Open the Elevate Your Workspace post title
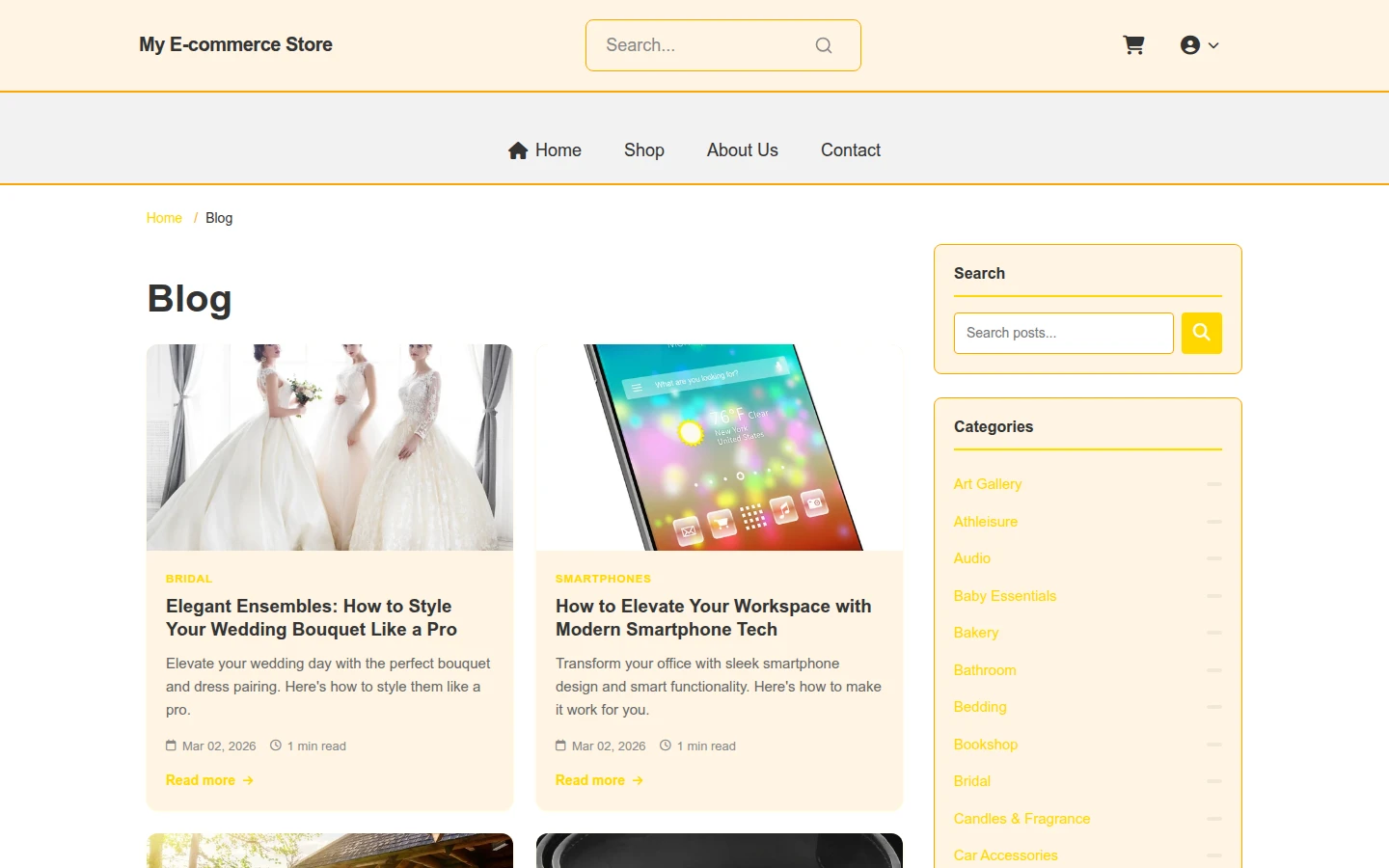This screenshot has height=868, width=1389. (x=714, y=617)
